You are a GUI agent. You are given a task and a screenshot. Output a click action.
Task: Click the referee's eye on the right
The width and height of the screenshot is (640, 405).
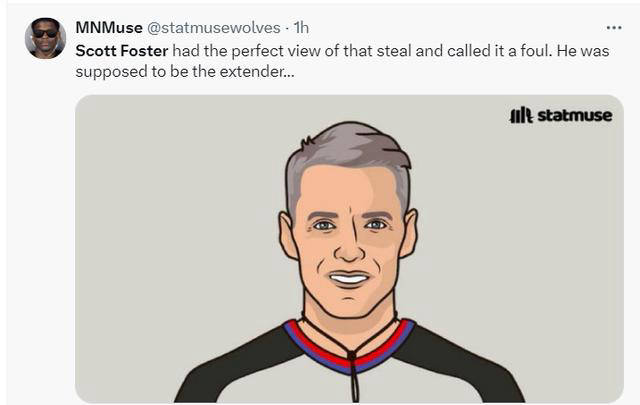point(374,225)
